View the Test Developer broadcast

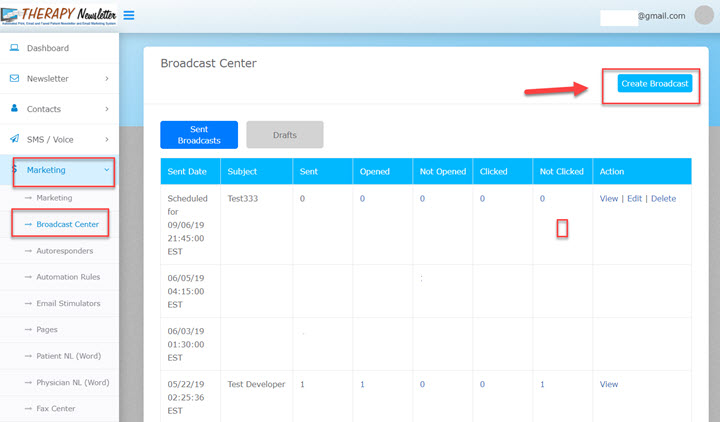point(608,384)
